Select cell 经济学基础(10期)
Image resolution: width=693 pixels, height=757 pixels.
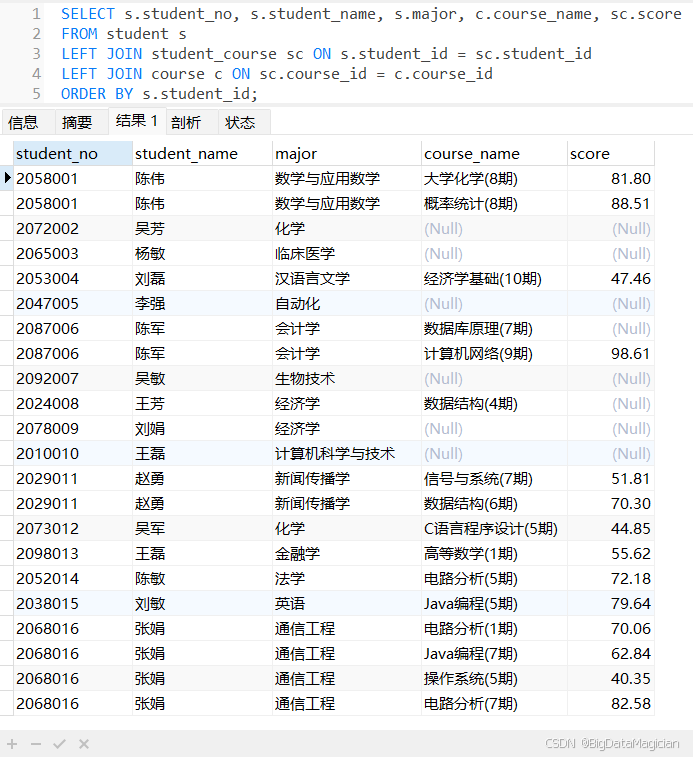pyautogui.click(x=494, y=279)
